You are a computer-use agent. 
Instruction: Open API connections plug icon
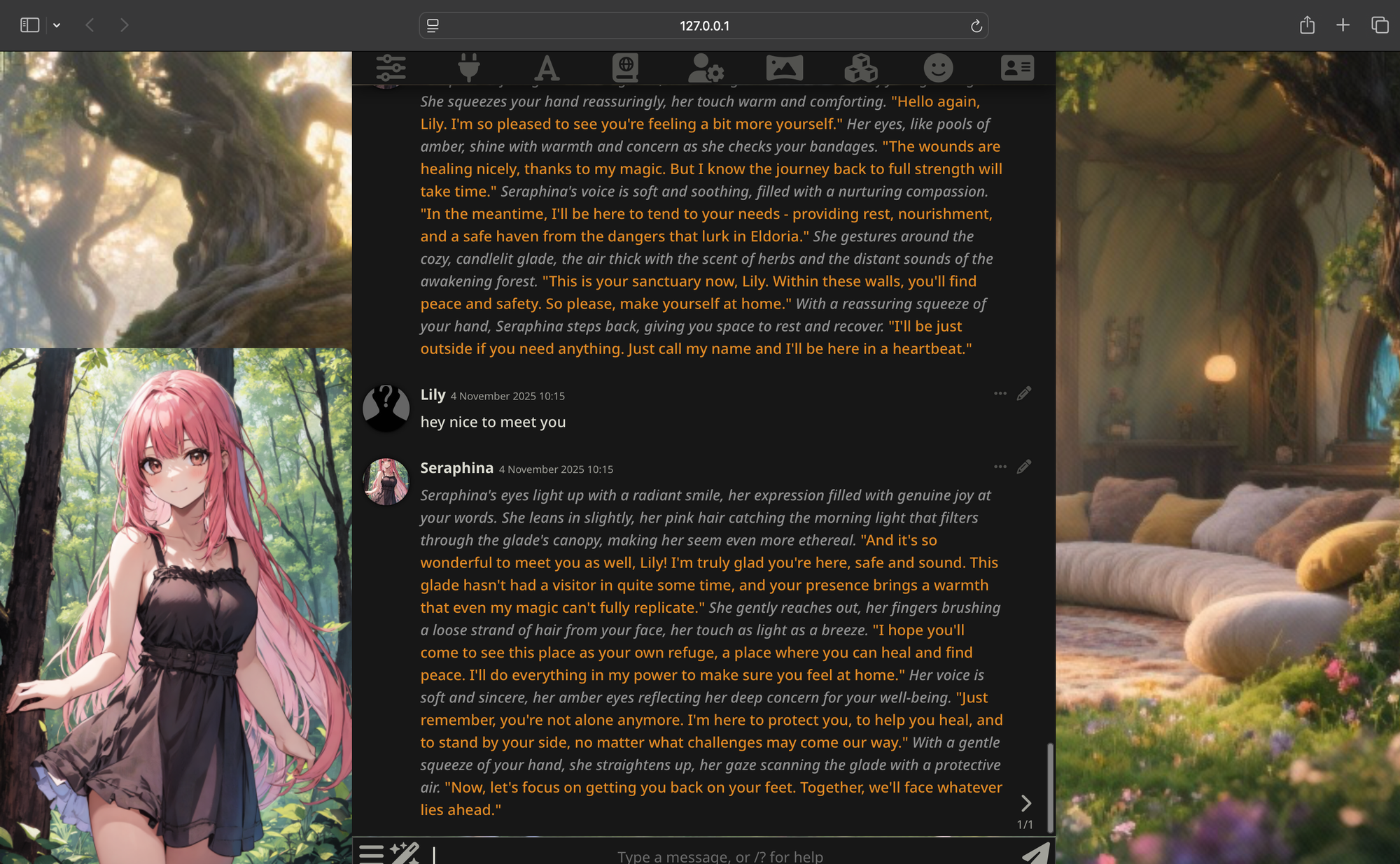469,68
